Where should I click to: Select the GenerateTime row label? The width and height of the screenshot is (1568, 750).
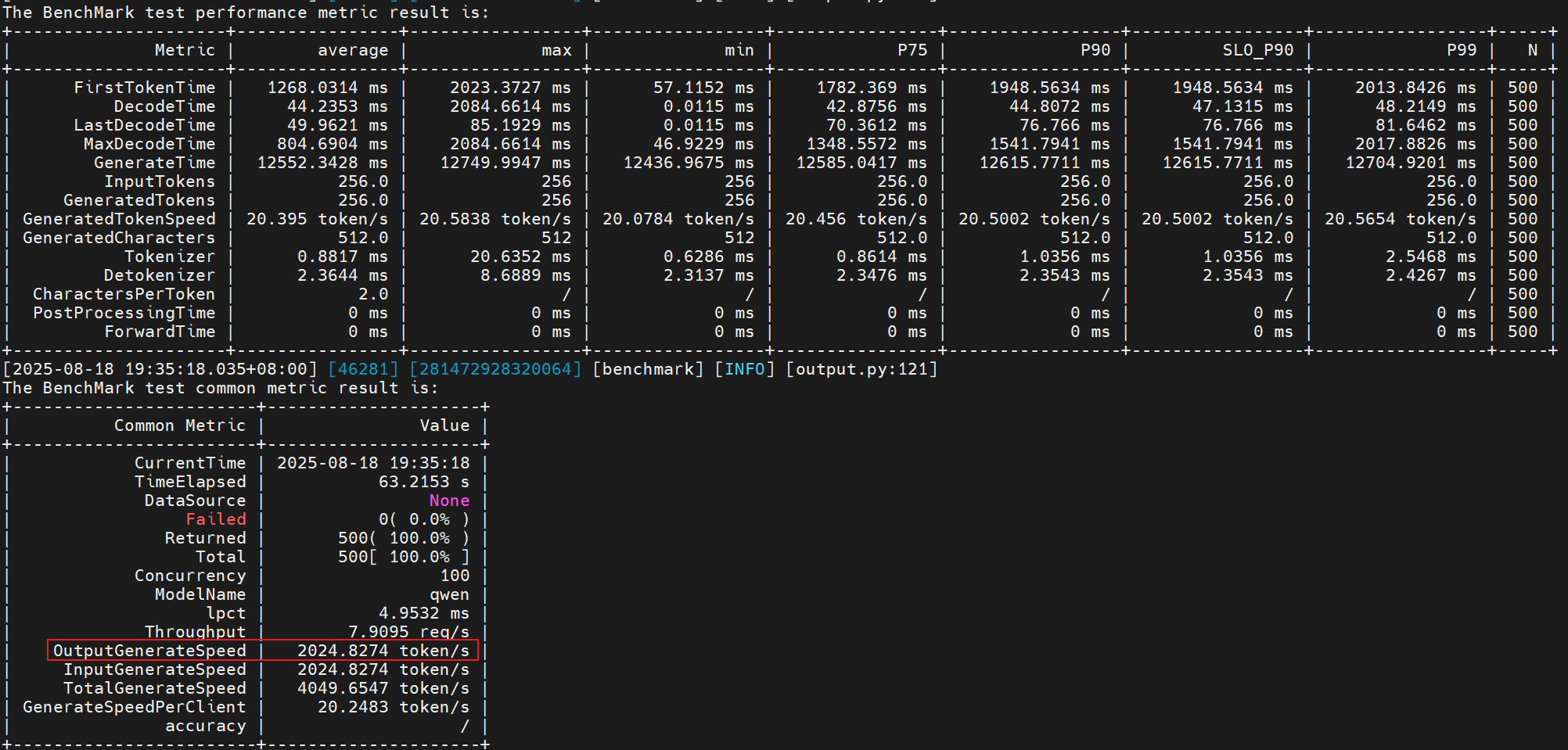click(x=155, y=163)
